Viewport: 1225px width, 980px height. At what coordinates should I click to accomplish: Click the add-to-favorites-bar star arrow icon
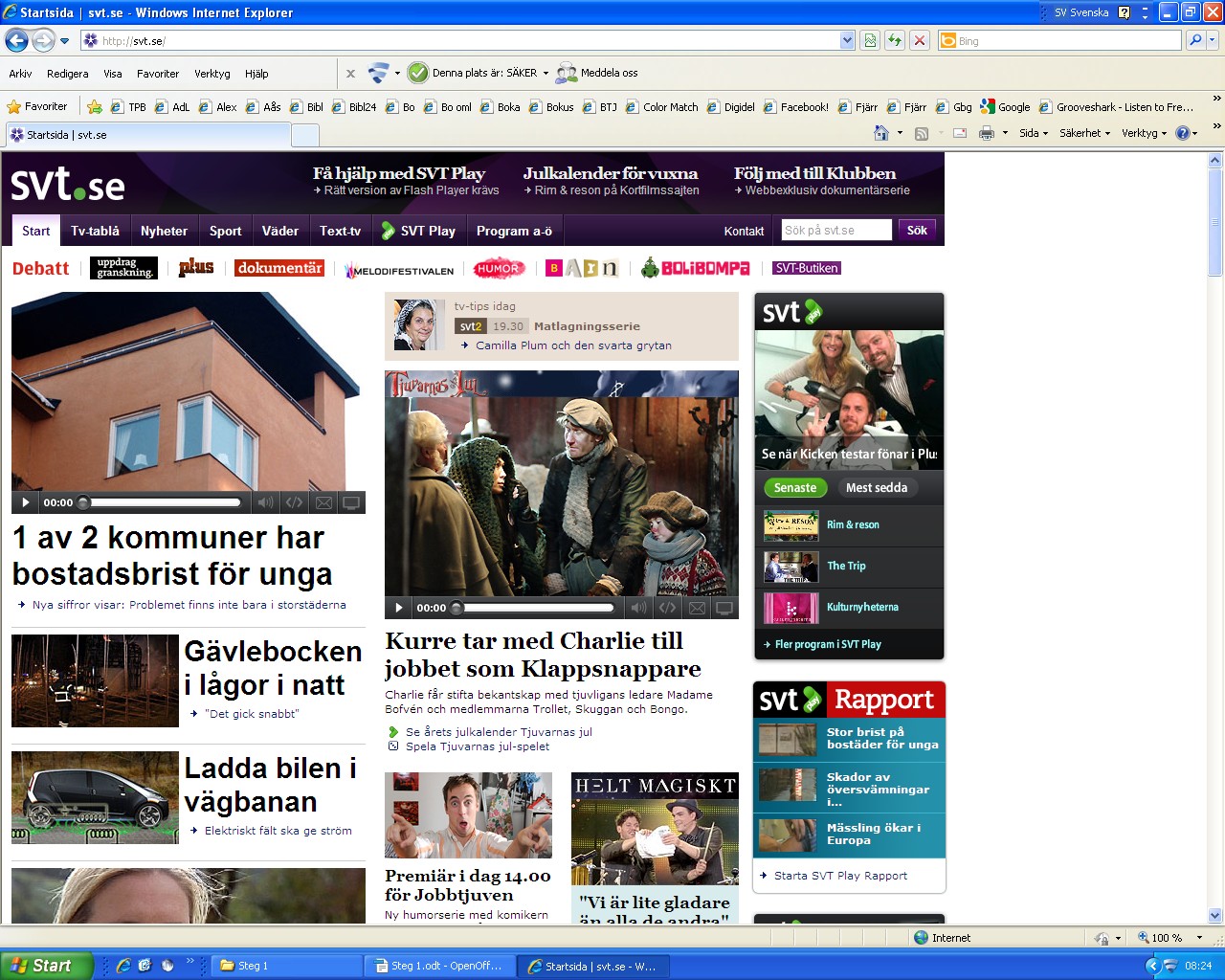click(95, 107)
